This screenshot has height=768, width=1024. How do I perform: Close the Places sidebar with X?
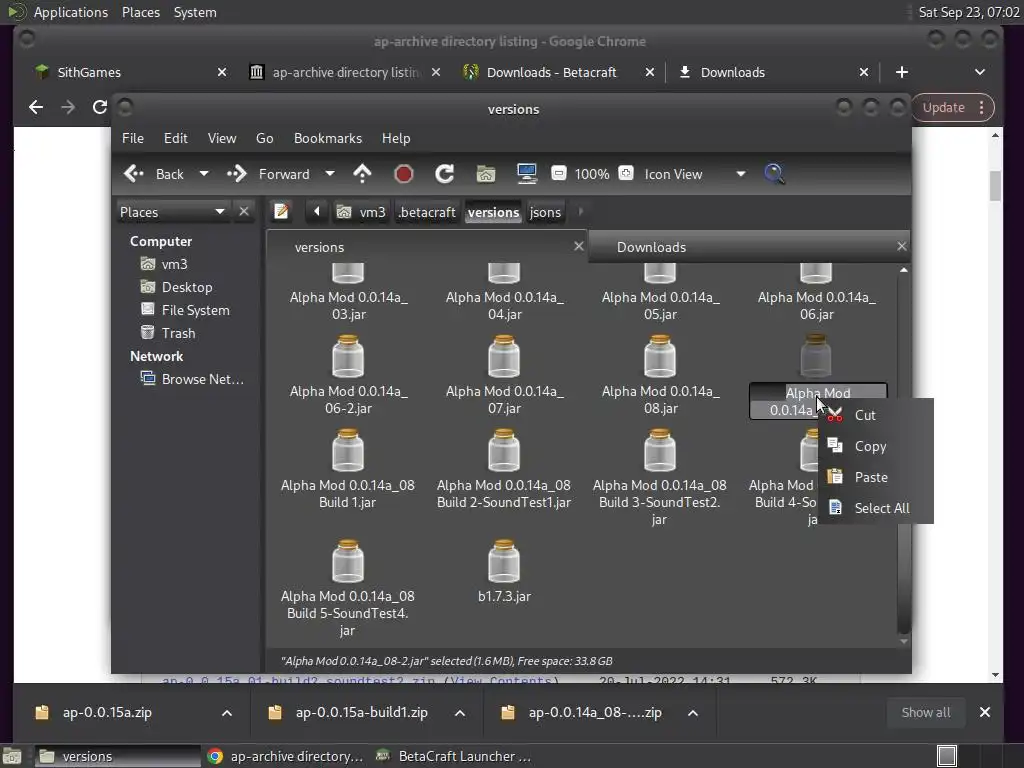coord(244,212)
